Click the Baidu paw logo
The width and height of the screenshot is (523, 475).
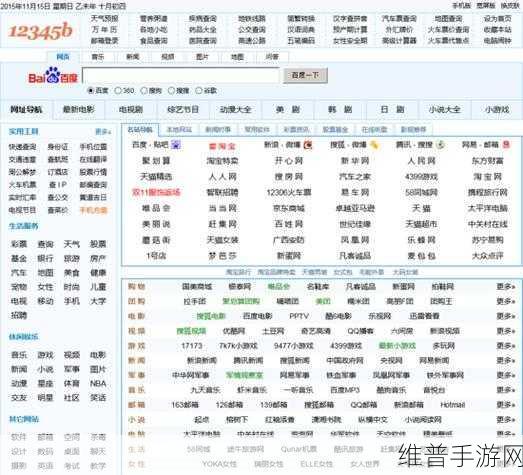pyautogui.click(x=53, y=75)
